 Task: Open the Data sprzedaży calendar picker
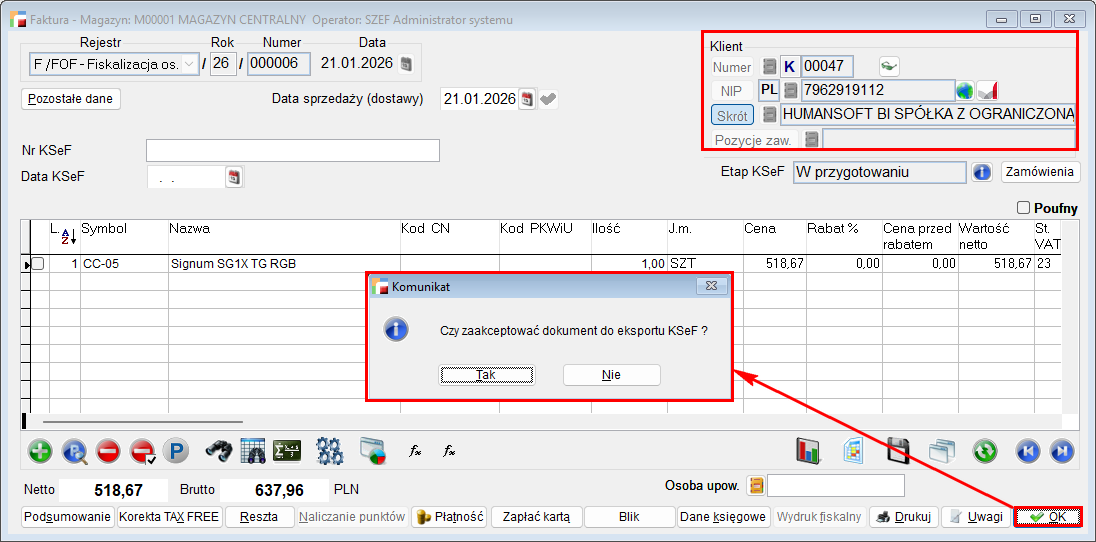[x=527, y=99]
